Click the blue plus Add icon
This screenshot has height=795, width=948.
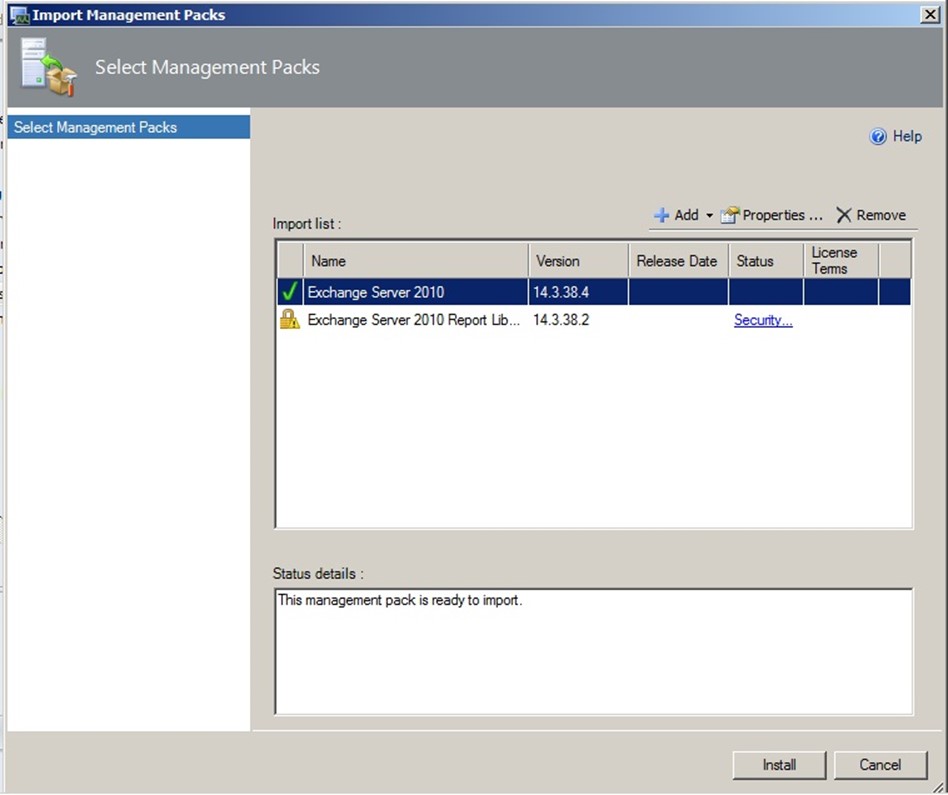[x=661, y=215]
